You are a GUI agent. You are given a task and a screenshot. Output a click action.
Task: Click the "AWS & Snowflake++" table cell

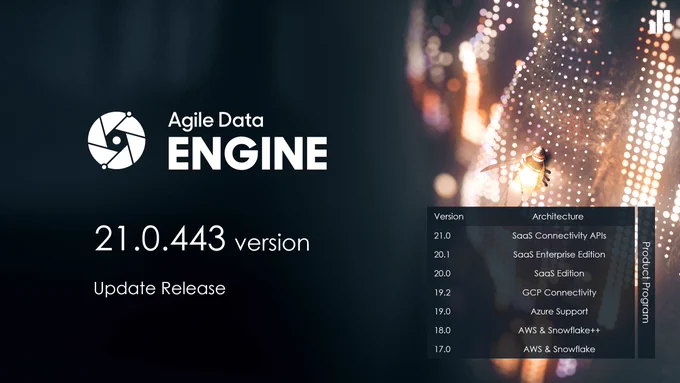(559, 330)
